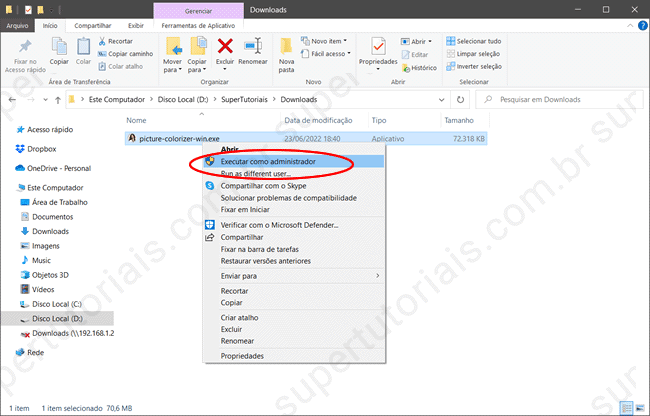Click the Colar clipboard icon
Image resolution: width=650 pixels, height=416 pixels.
[x=84, y=46]
